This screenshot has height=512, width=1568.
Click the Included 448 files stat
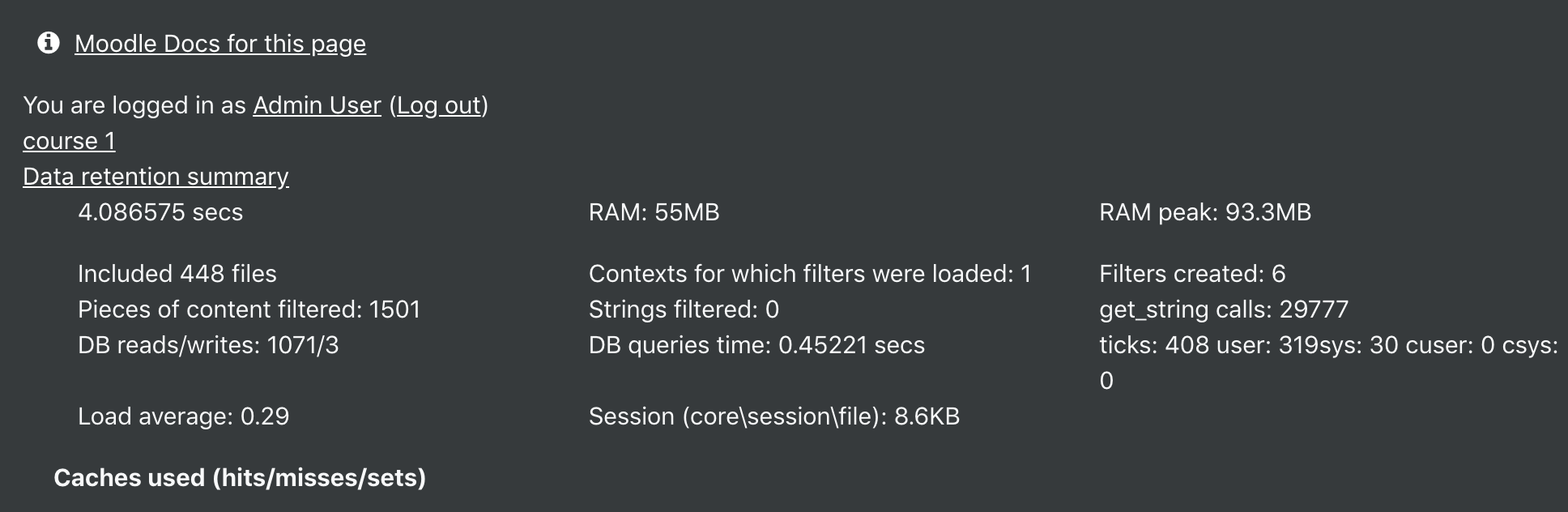click(x=177, y=274)
